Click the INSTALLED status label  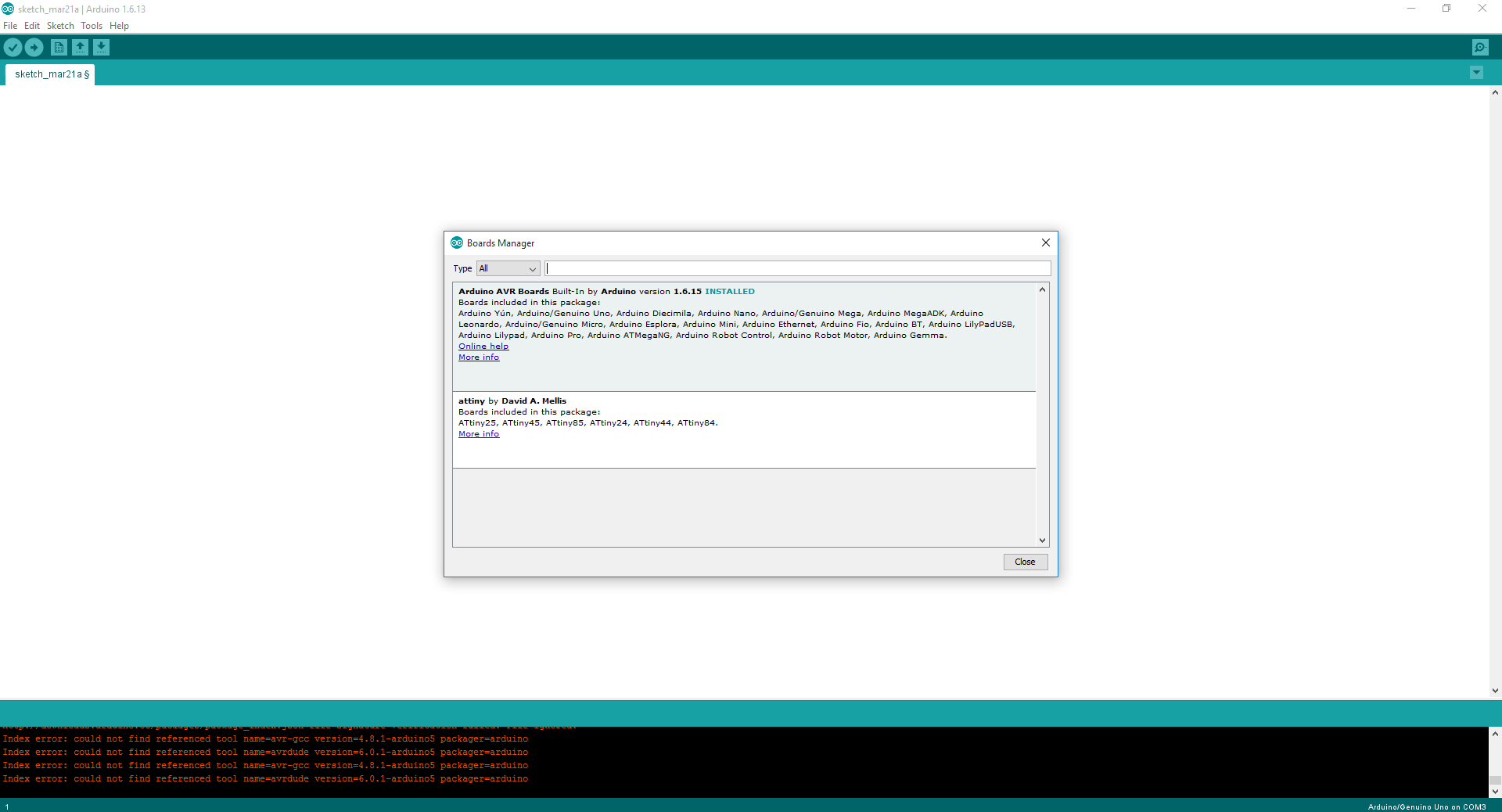tap(730, 292)
